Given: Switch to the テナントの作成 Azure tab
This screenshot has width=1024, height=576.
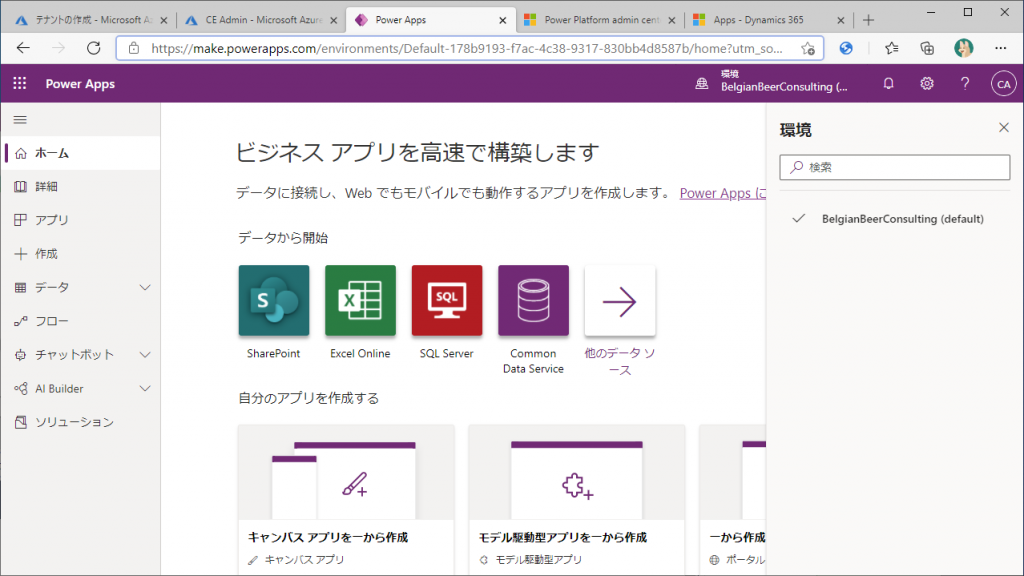Looking at the screenshot, I should pyautogui.click(x=89, y=20).
